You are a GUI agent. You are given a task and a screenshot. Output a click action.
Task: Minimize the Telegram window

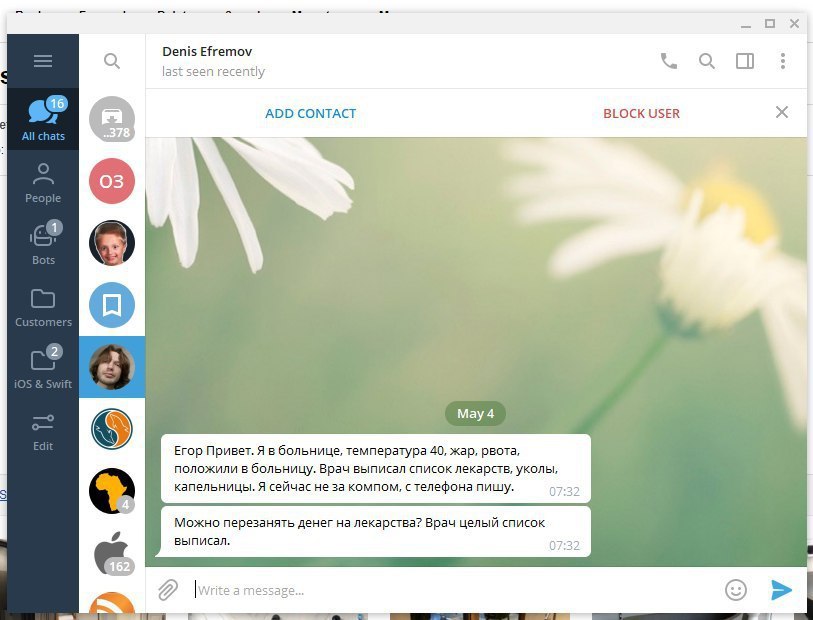click(x=746, y=24)
